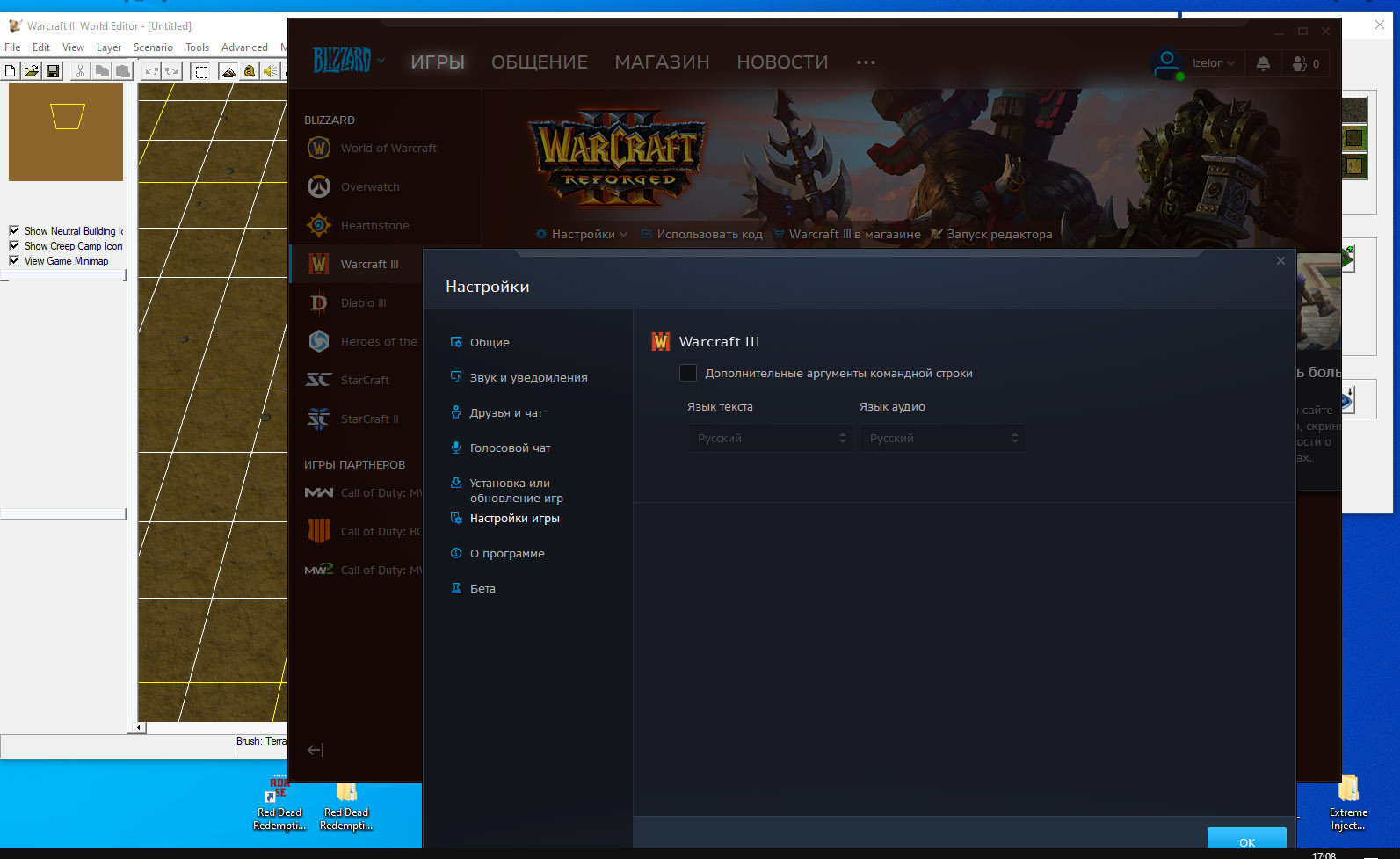Image resolution: width=1400 pixels, height=859 pixels.
Task: Open View menu in World Editor
Action: click(73, 47)
